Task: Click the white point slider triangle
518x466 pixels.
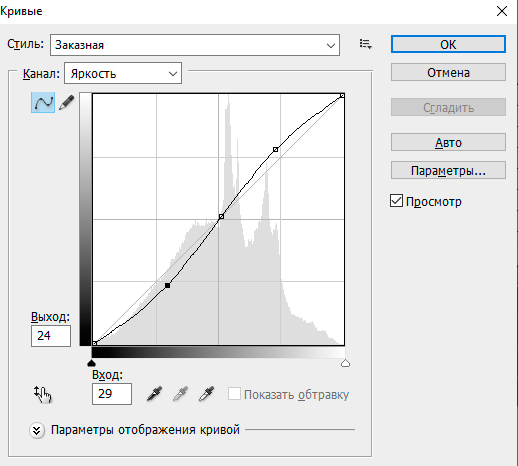Action: 345,363
